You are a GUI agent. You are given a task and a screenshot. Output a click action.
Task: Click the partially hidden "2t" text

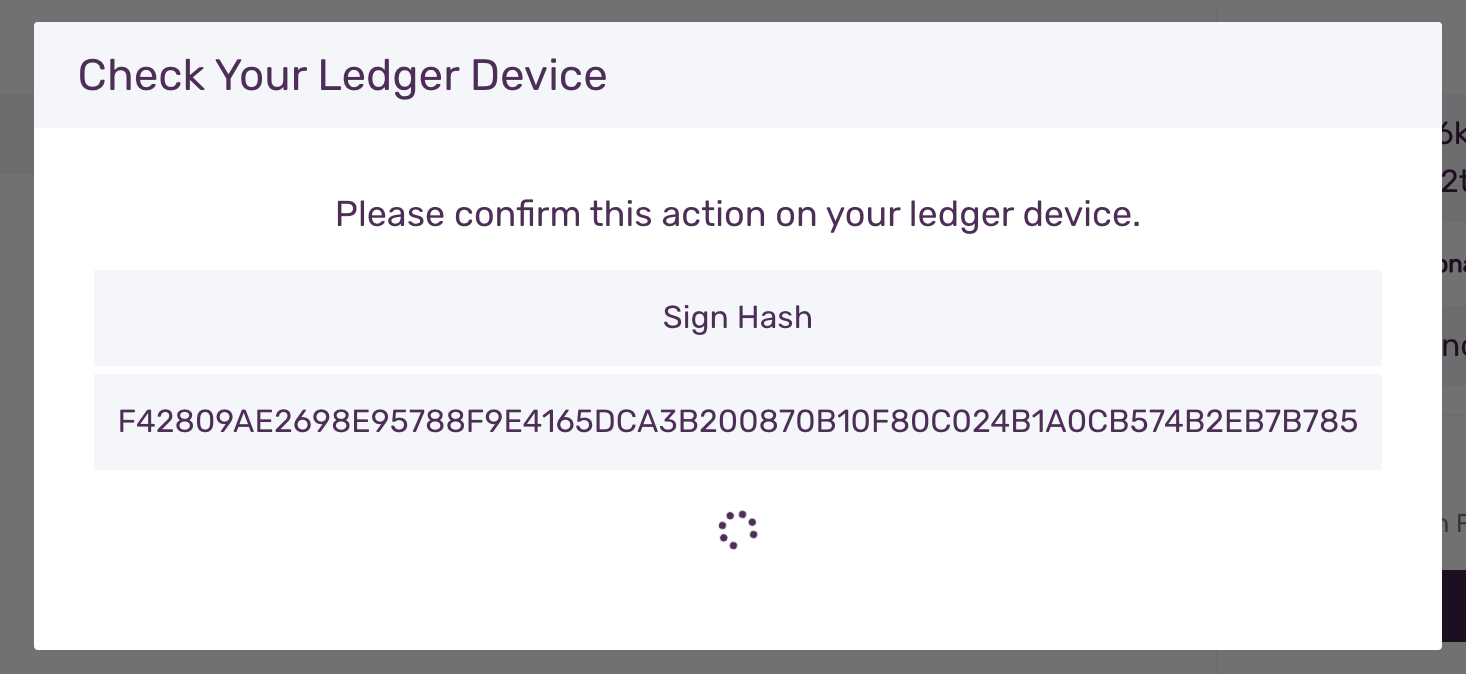tap(1454, 182)
